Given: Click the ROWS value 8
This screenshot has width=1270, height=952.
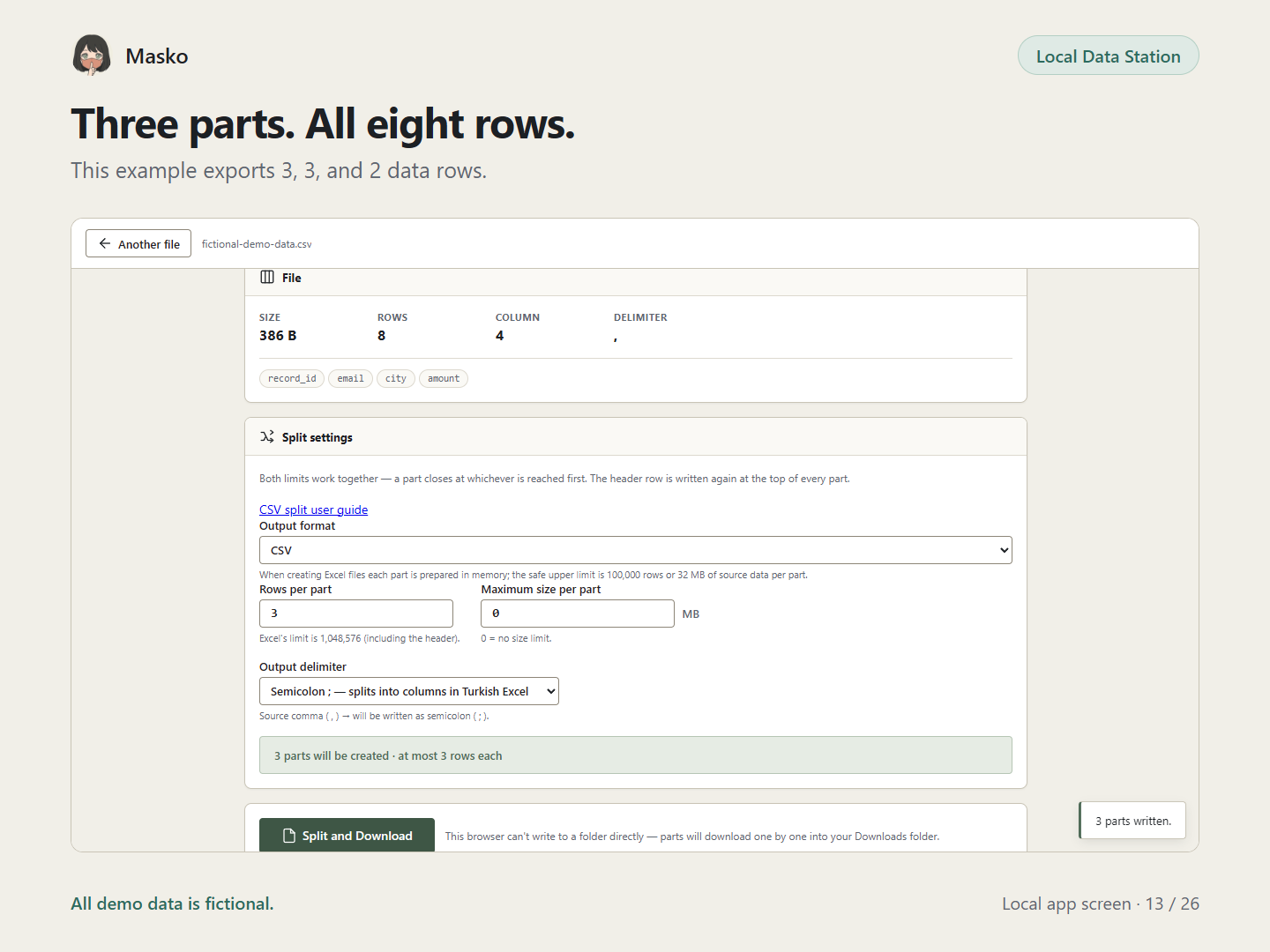Looking at the screenshot, I should 381,336.
